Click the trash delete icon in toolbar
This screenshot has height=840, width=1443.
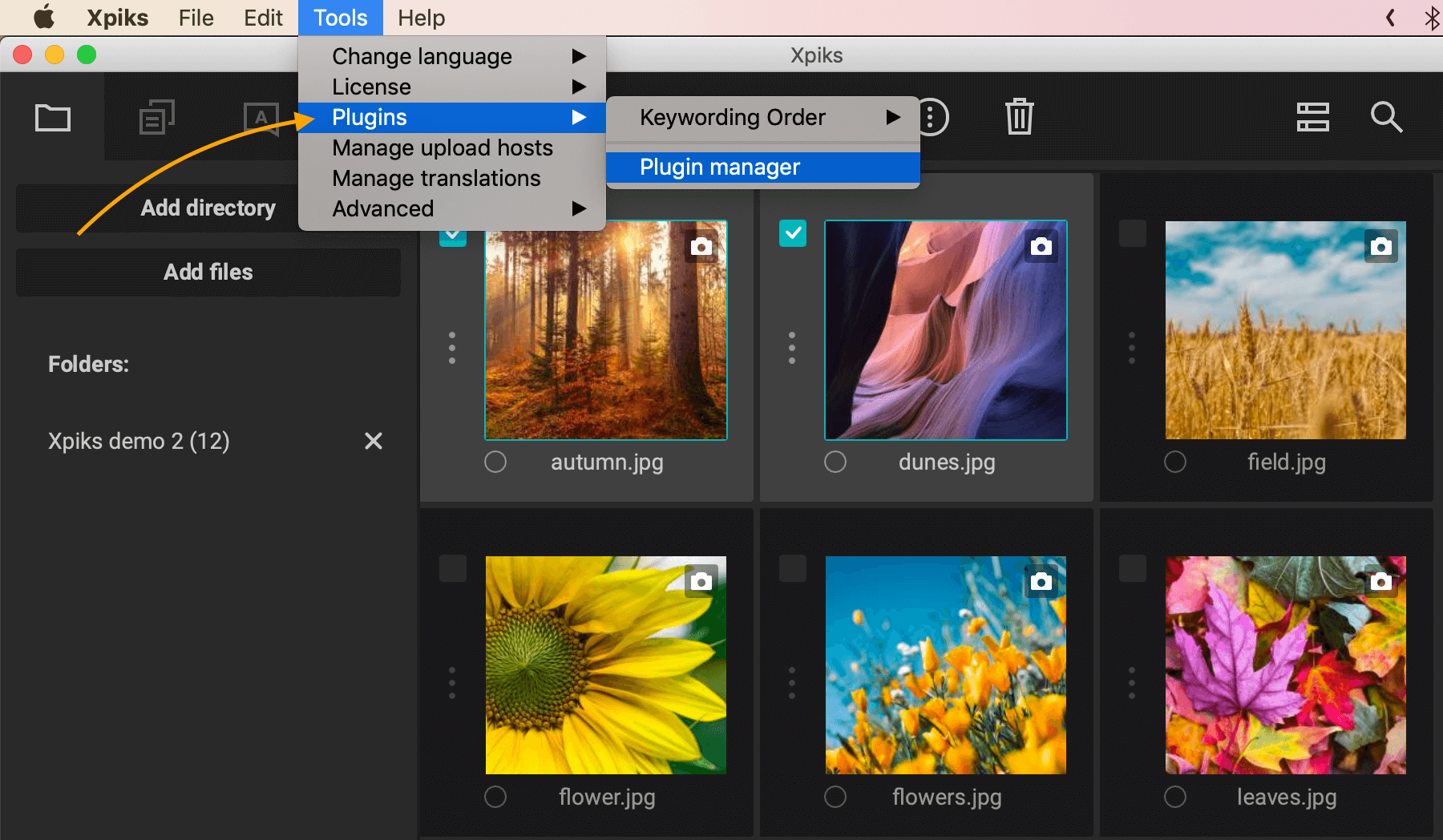[x=1019, y=117]
